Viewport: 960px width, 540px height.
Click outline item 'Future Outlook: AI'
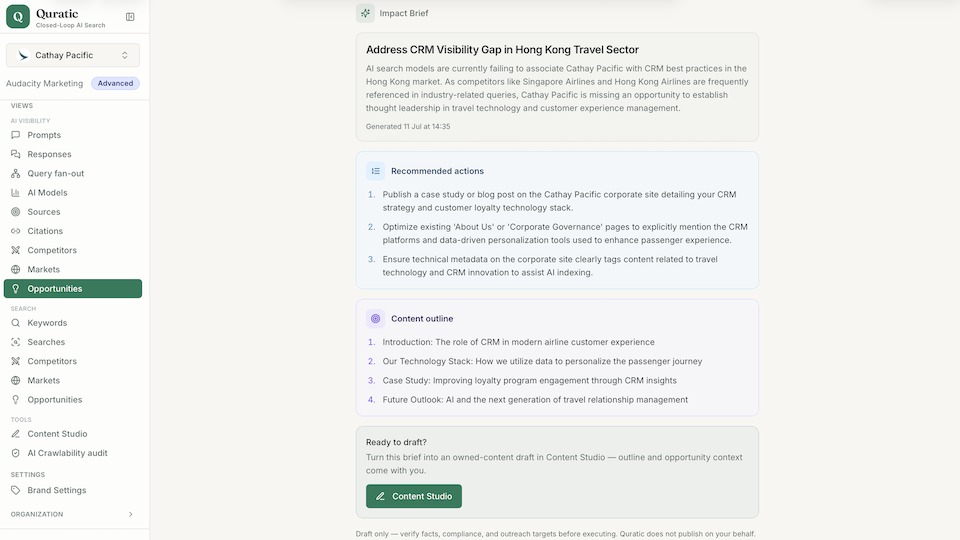click(x=535, y=400)
